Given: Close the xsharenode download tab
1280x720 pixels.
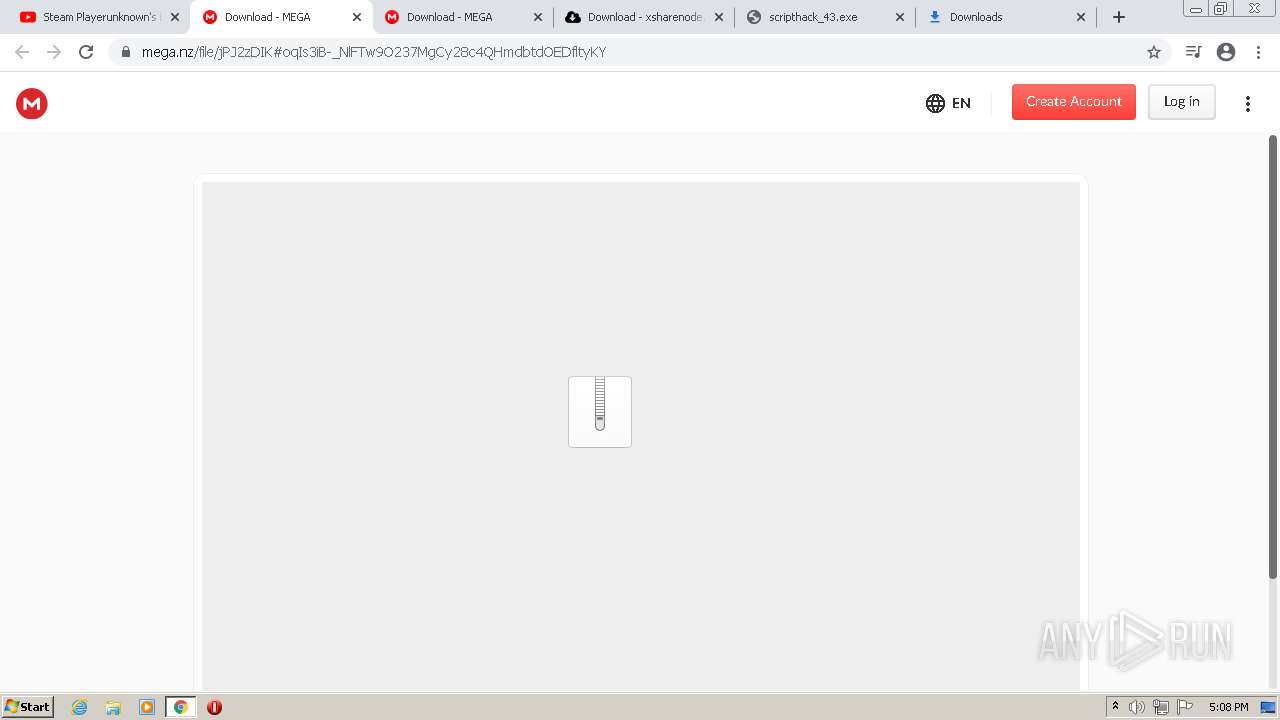Looking at the screenshot, I should tap(718, 17).
